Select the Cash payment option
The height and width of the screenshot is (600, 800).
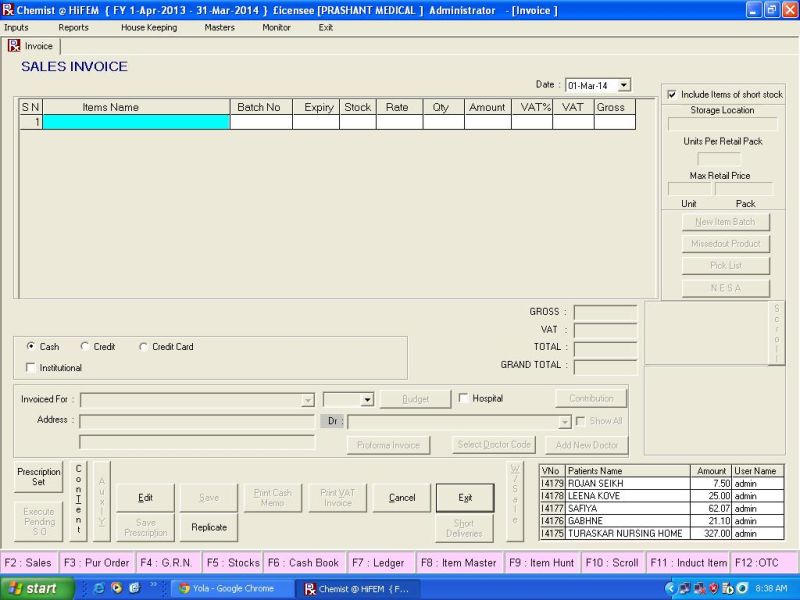[x=31, y=346]
